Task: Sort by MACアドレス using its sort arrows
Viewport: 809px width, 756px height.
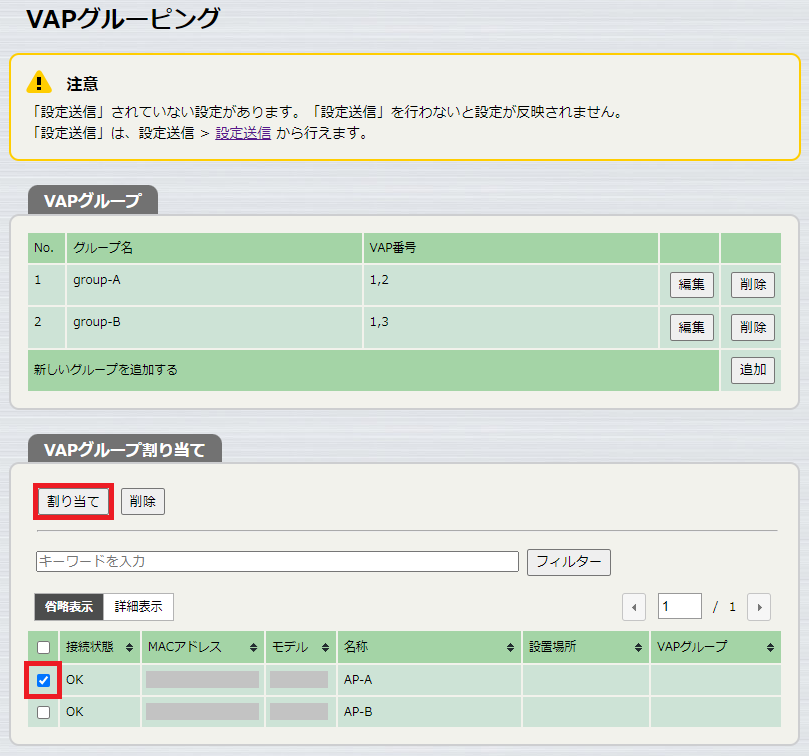Action: coord(250,647)
